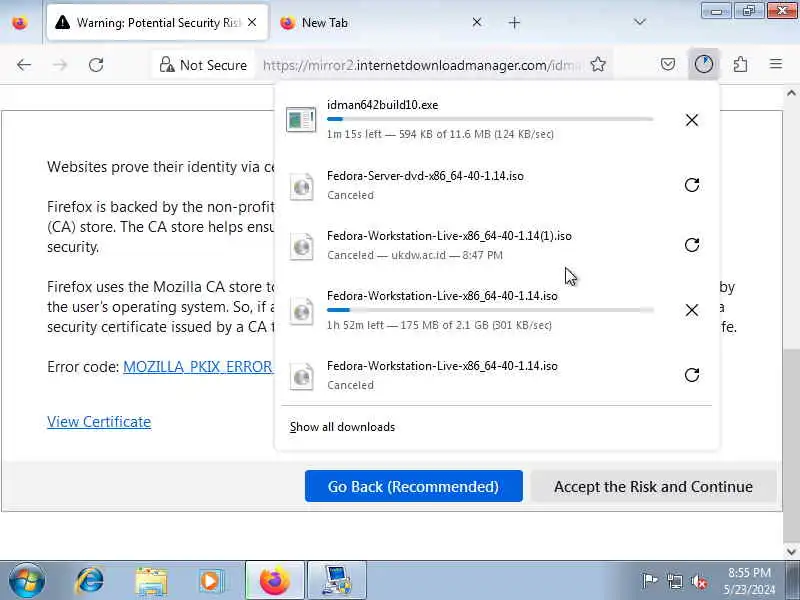800x600 pixels.
Task: Launch Internet Explorer from taskbar
Action: (x=90, y=580)
